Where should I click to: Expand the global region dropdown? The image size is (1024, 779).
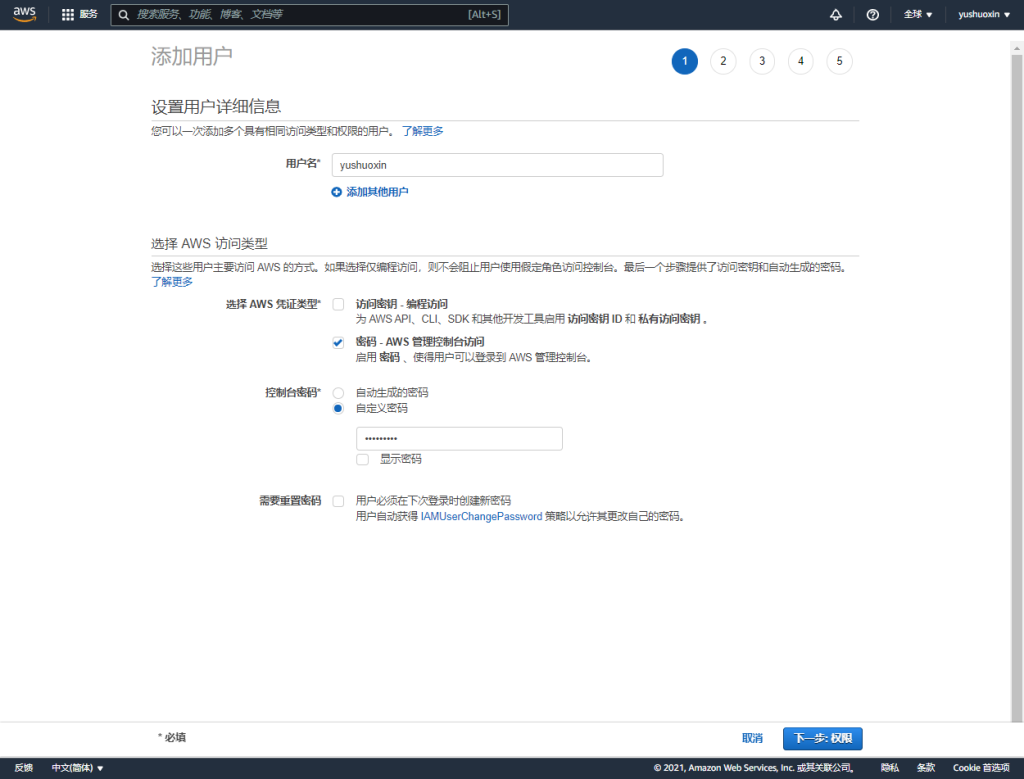coord(917,15)
